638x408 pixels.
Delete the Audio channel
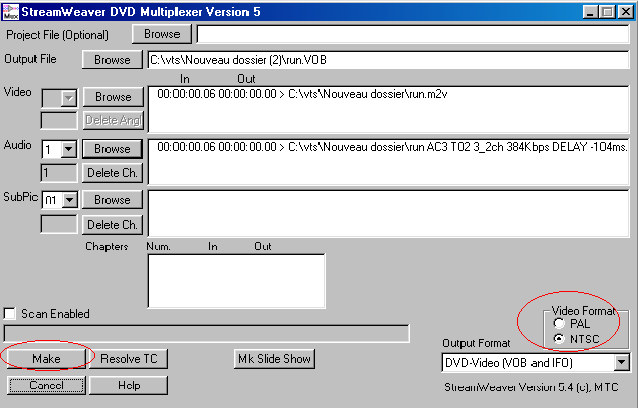[x=112, y=173]
